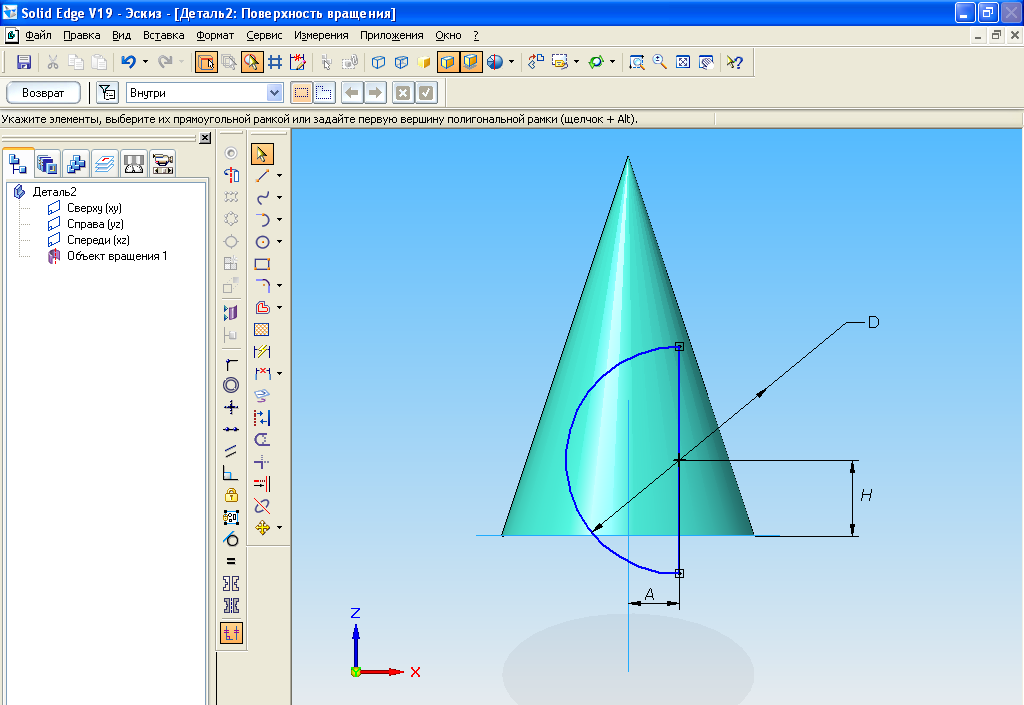Close the side panel with X button

point(205,138)
